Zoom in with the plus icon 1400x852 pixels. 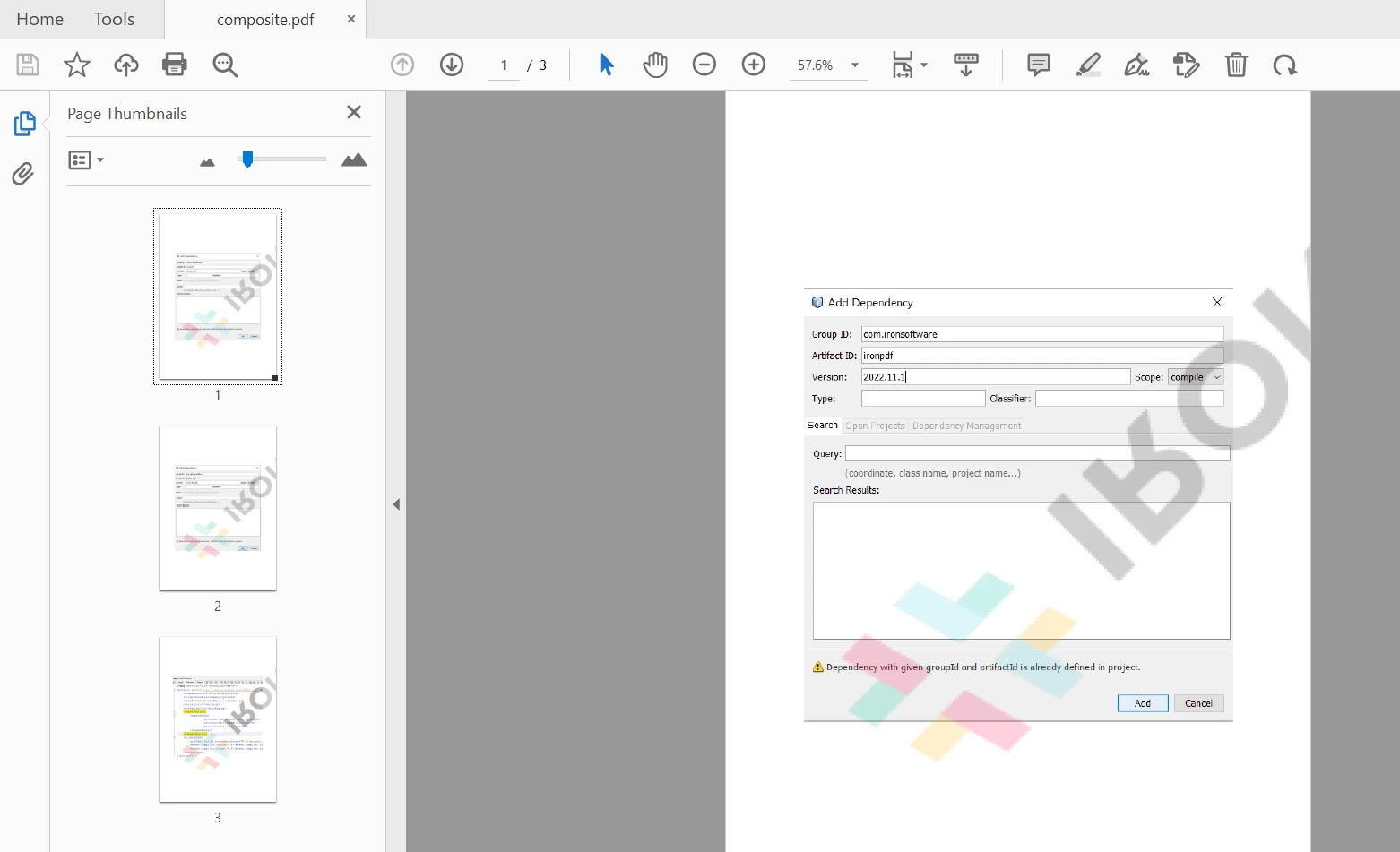[x=754, y=65]
